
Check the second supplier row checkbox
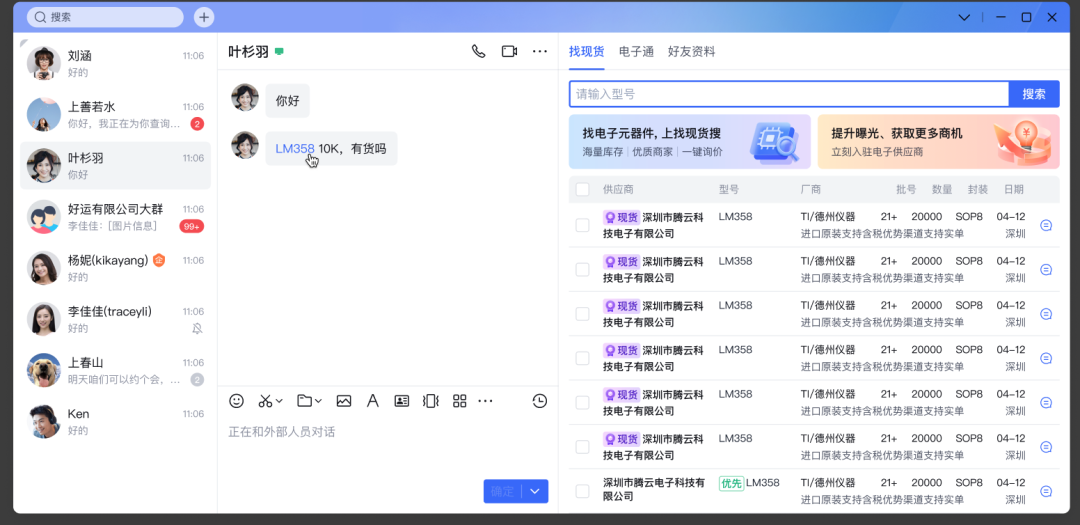[583, 269]
